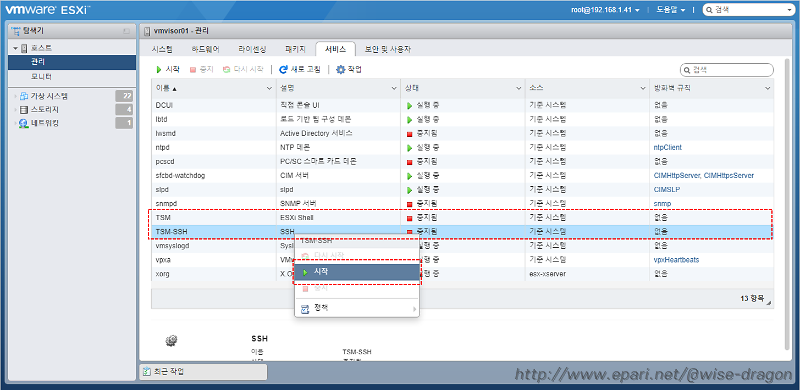Image resolution: width=800 pixels, height=390 pixels.
Task: Click the services search field
Action: point(727,70)
